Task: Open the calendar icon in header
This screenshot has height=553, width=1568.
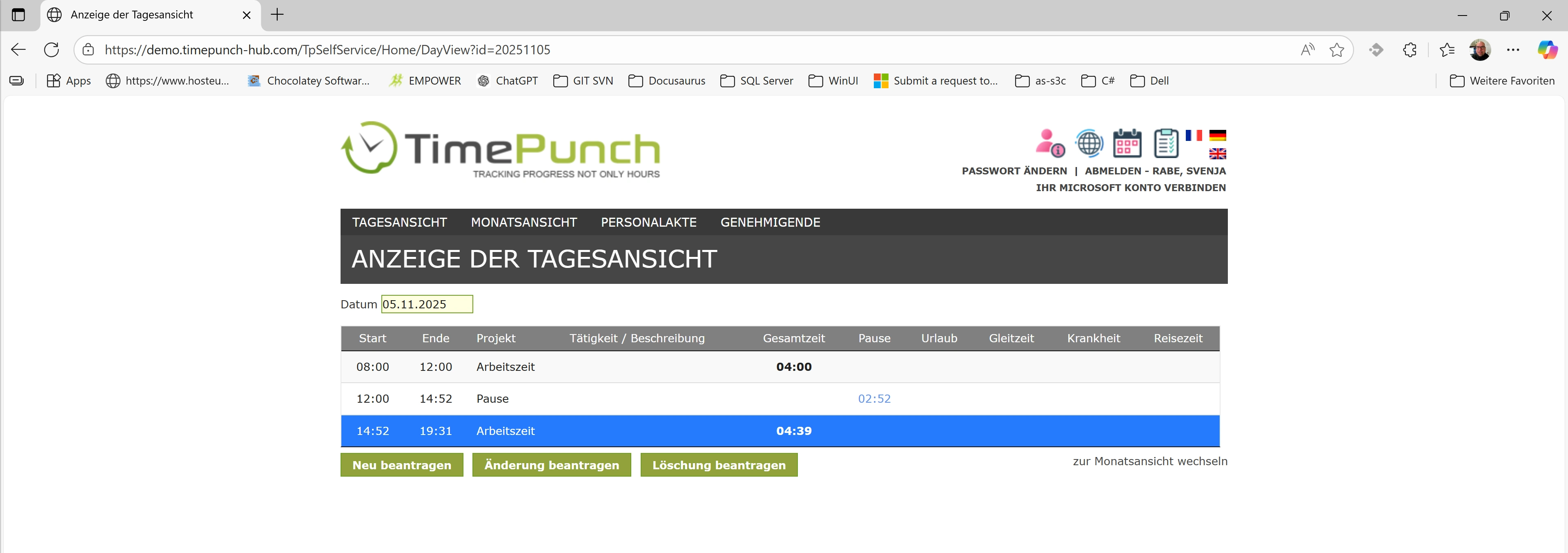Action: (1127, 144)
